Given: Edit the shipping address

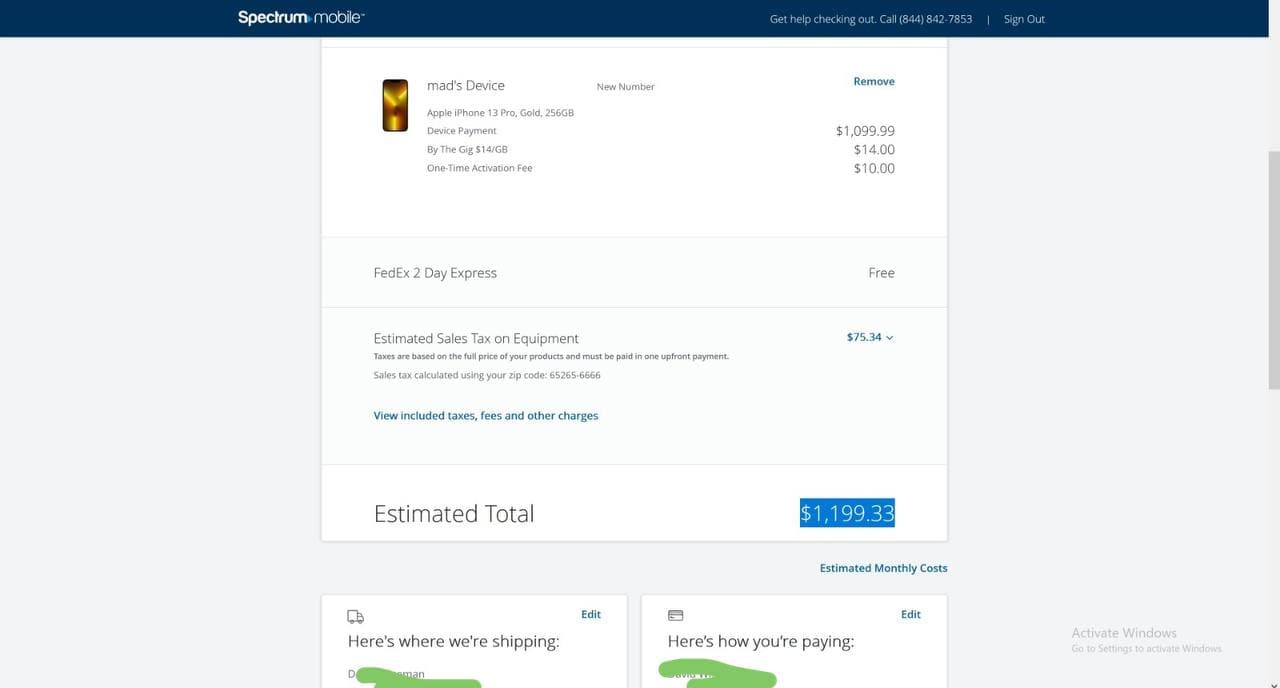Looking at the screenshot, I should pos(591,615).
